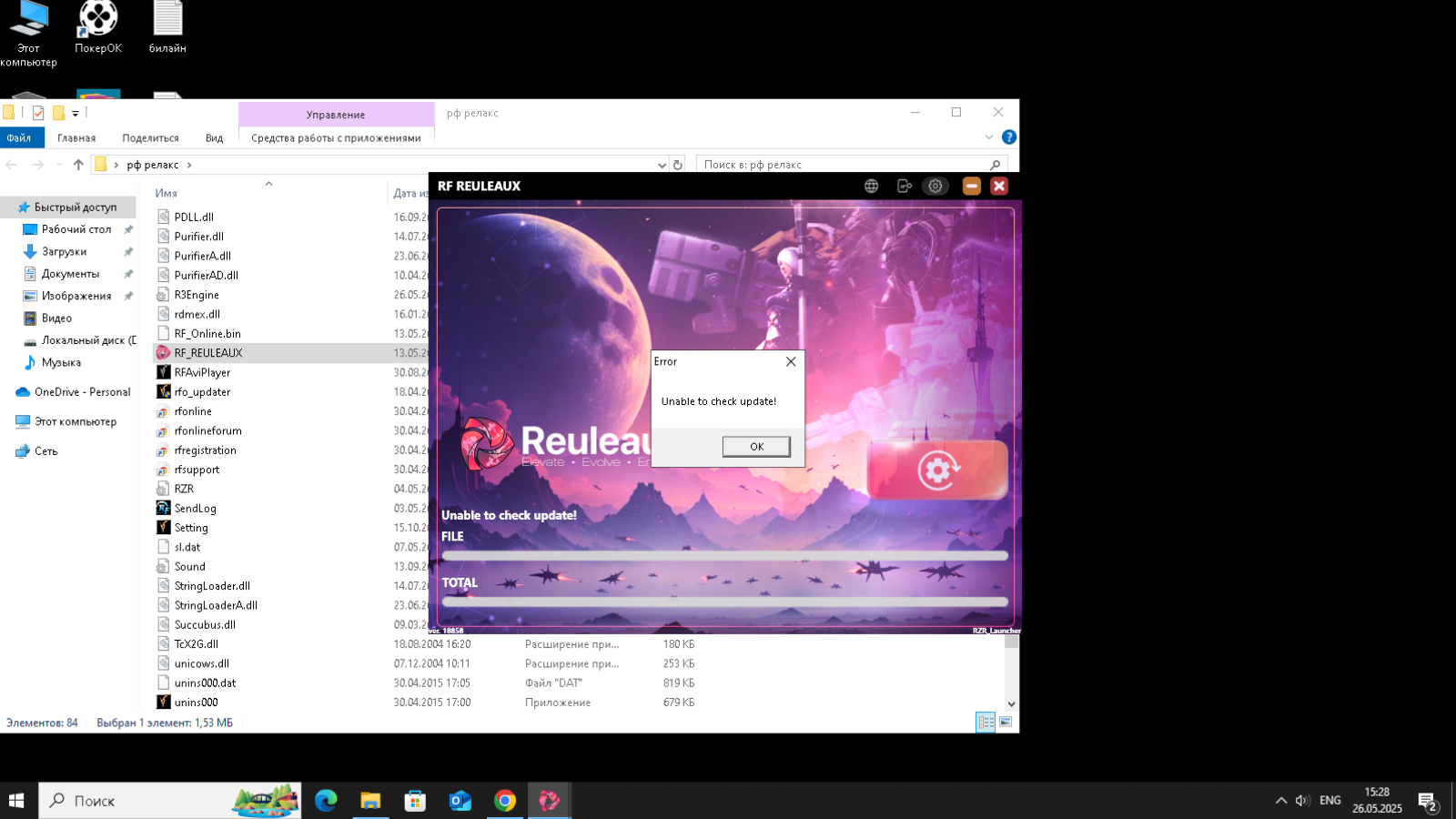
Task: Open quick access toolbar customize dropdown
Action: 76,114
